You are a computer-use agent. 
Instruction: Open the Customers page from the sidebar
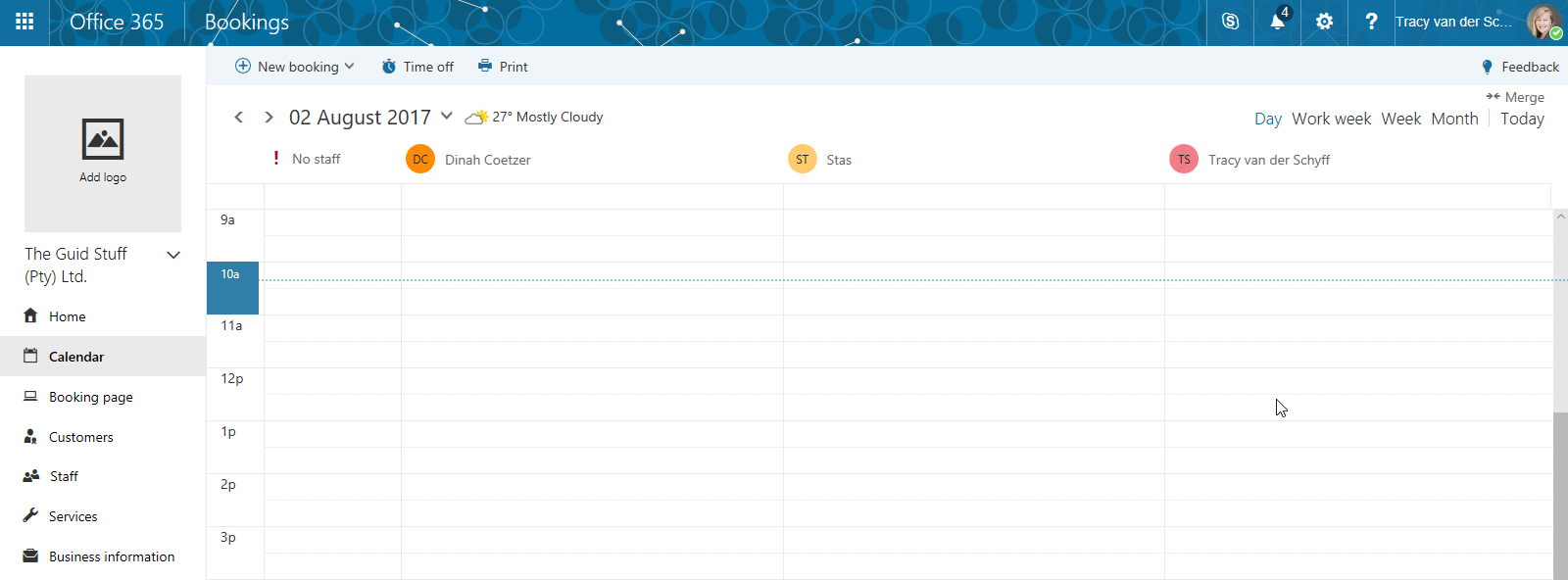pos(80,437)
